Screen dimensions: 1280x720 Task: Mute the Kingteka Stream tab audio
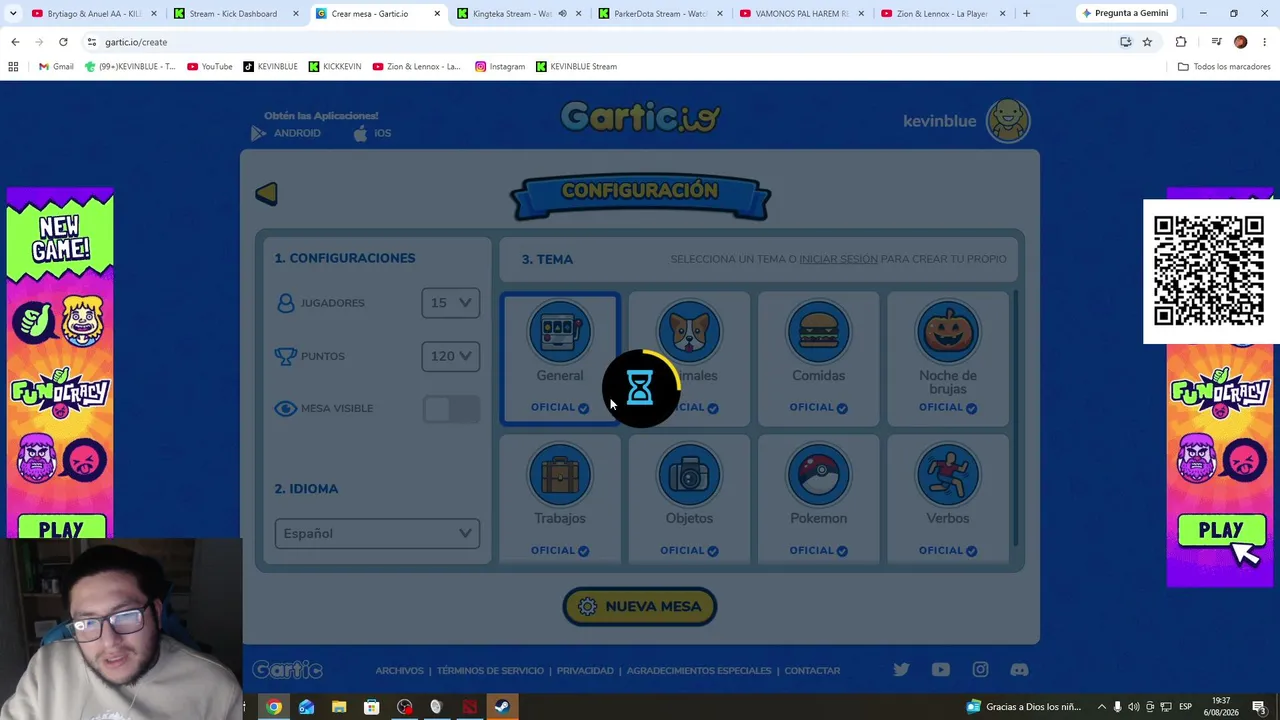coord(562,14)
